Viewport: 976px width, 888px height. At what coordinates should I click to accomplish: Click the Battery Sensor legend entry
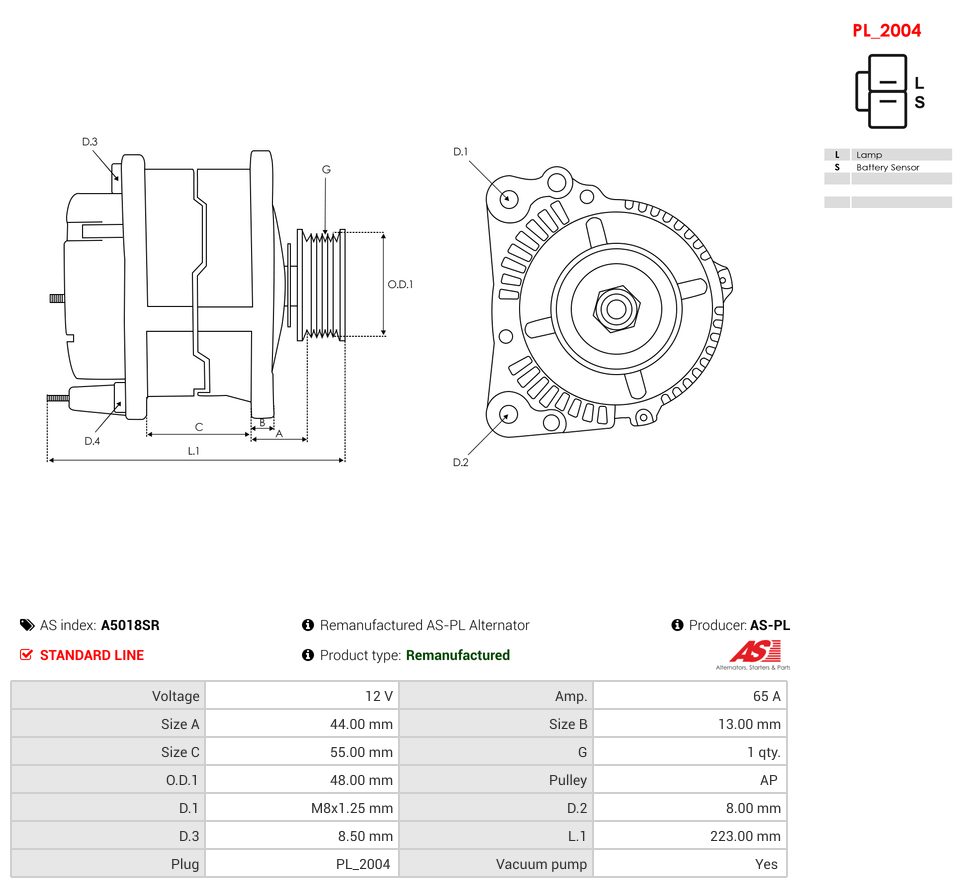[887, 167]
